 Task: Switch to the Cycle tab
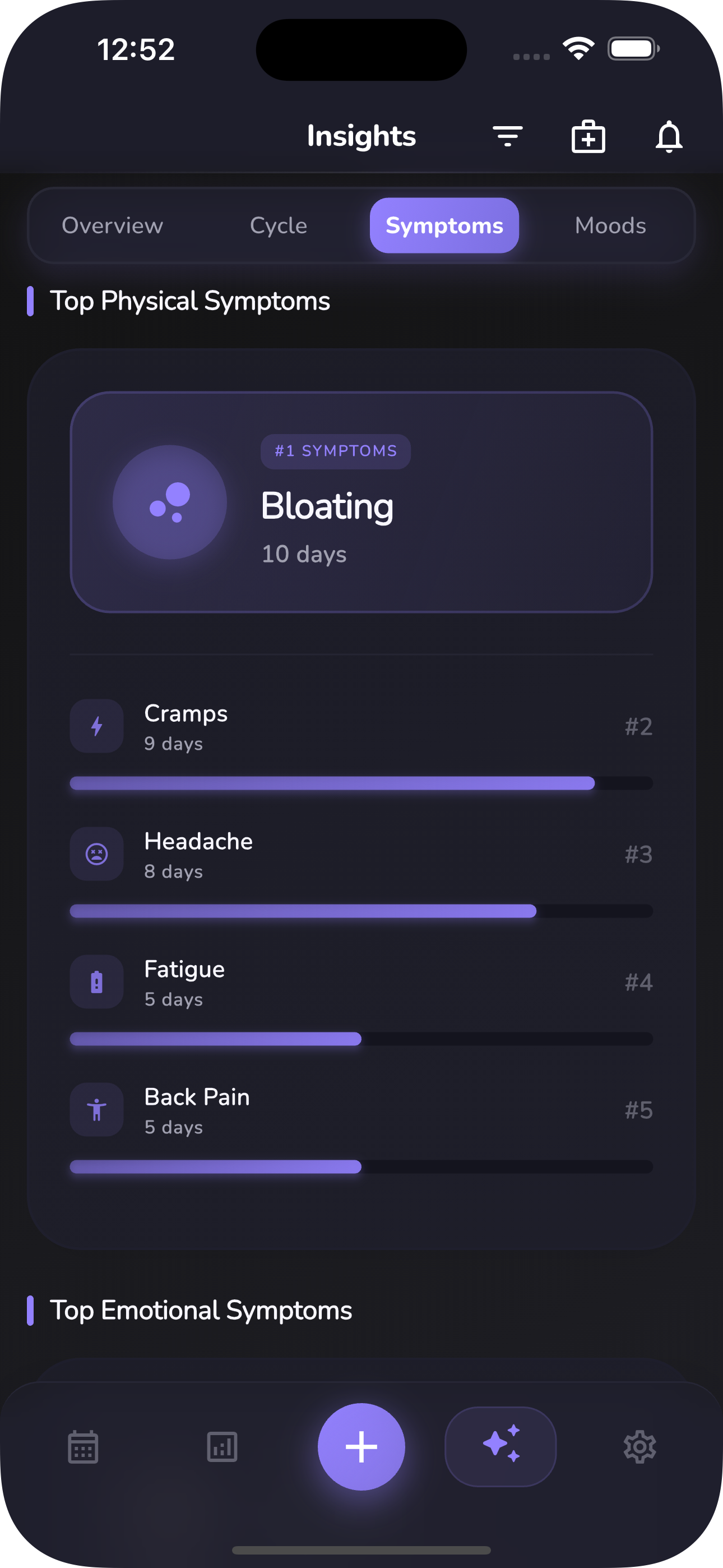[x=279, y=226]
